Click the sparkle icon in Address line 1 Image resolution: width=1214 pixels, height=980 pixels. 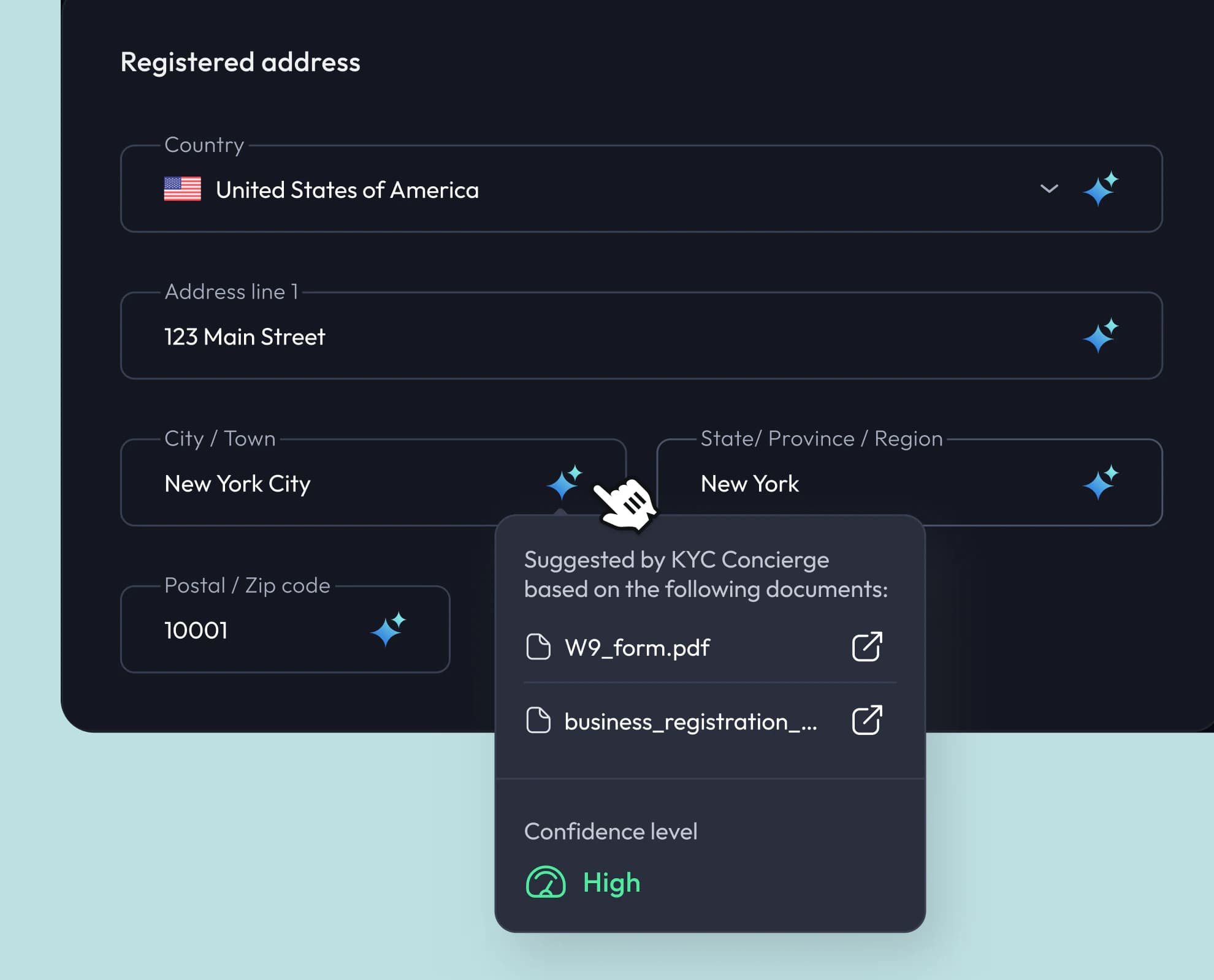[1101, 336]
